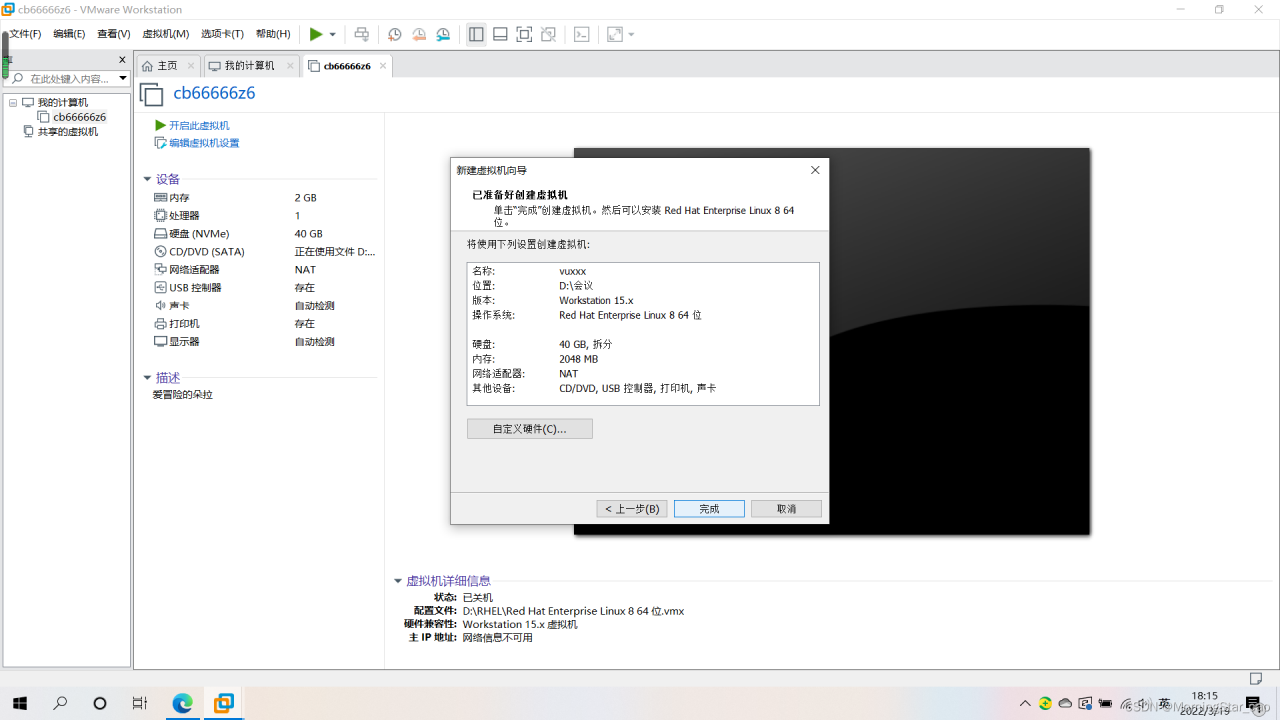Click 取消 to cancel the wizard
1280x720 pixels.
787,509
